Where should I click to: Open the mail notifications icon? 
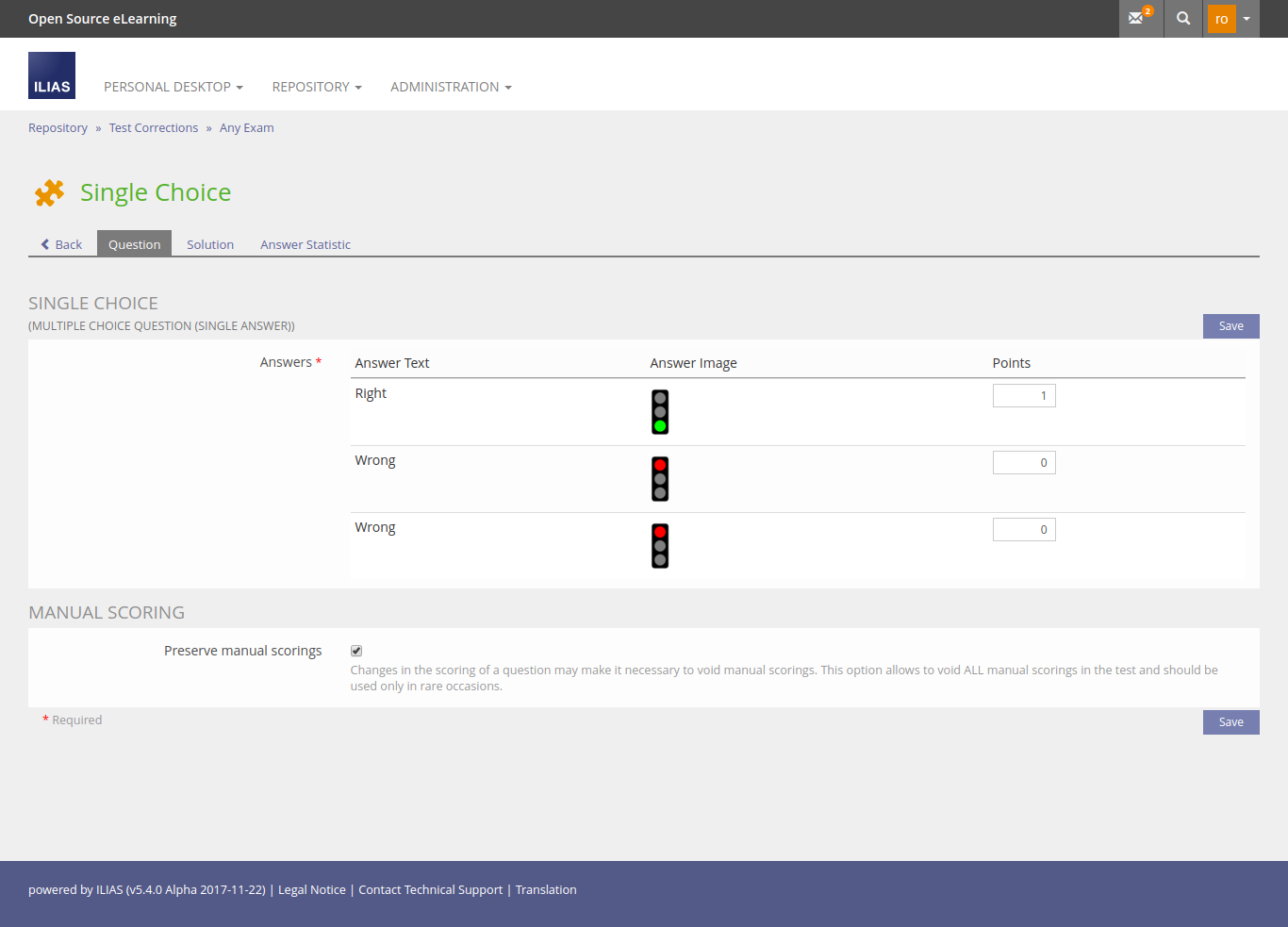1139,18
